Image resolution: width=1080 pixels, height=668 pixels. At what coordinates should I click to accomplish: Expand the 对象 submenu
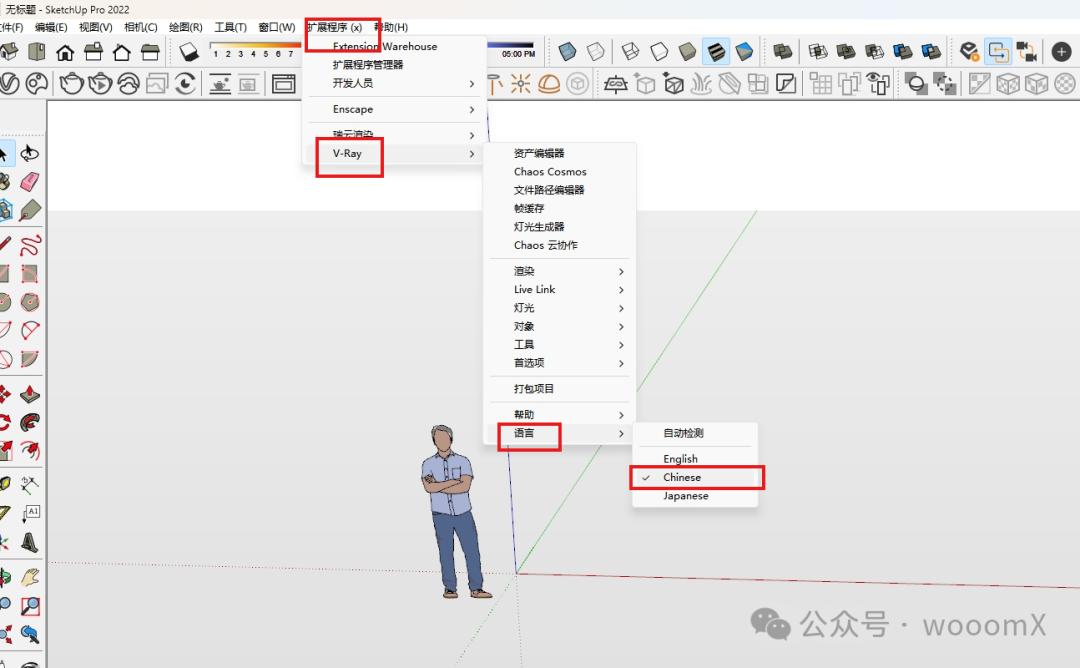click(560, 326)
